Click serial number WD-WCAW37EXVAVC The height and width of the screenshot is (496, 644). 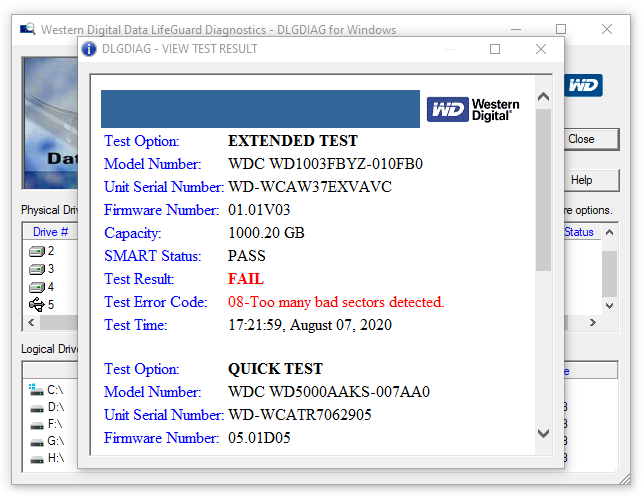tap(310, 187)
